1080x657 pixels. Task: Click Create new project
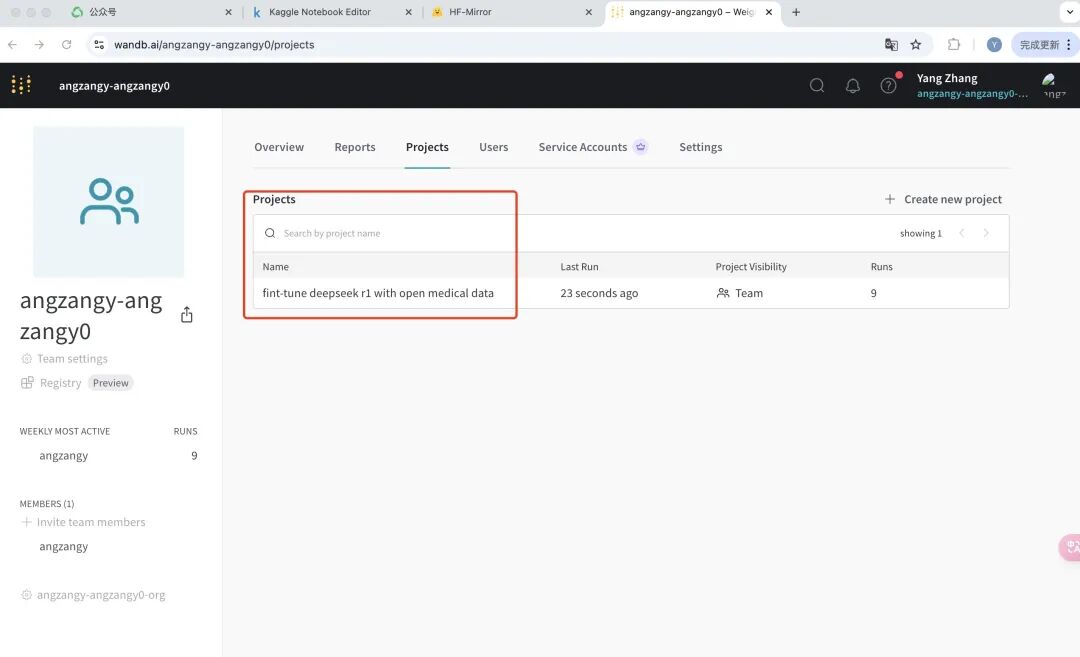point(943,199)
